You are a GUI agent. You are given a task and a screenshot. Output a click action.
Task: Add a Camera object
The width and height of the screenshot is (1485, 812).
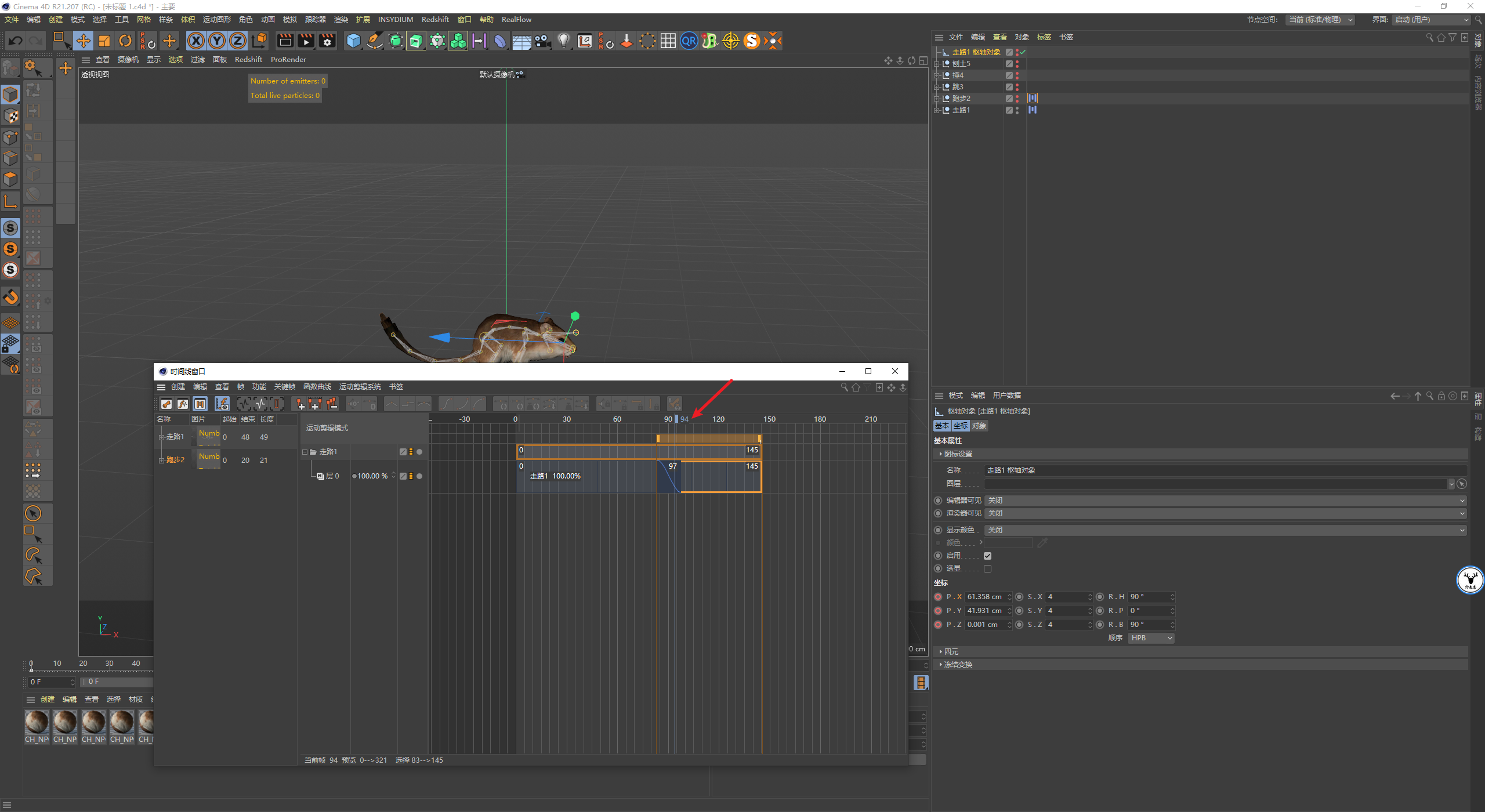[x=542, y=41]
